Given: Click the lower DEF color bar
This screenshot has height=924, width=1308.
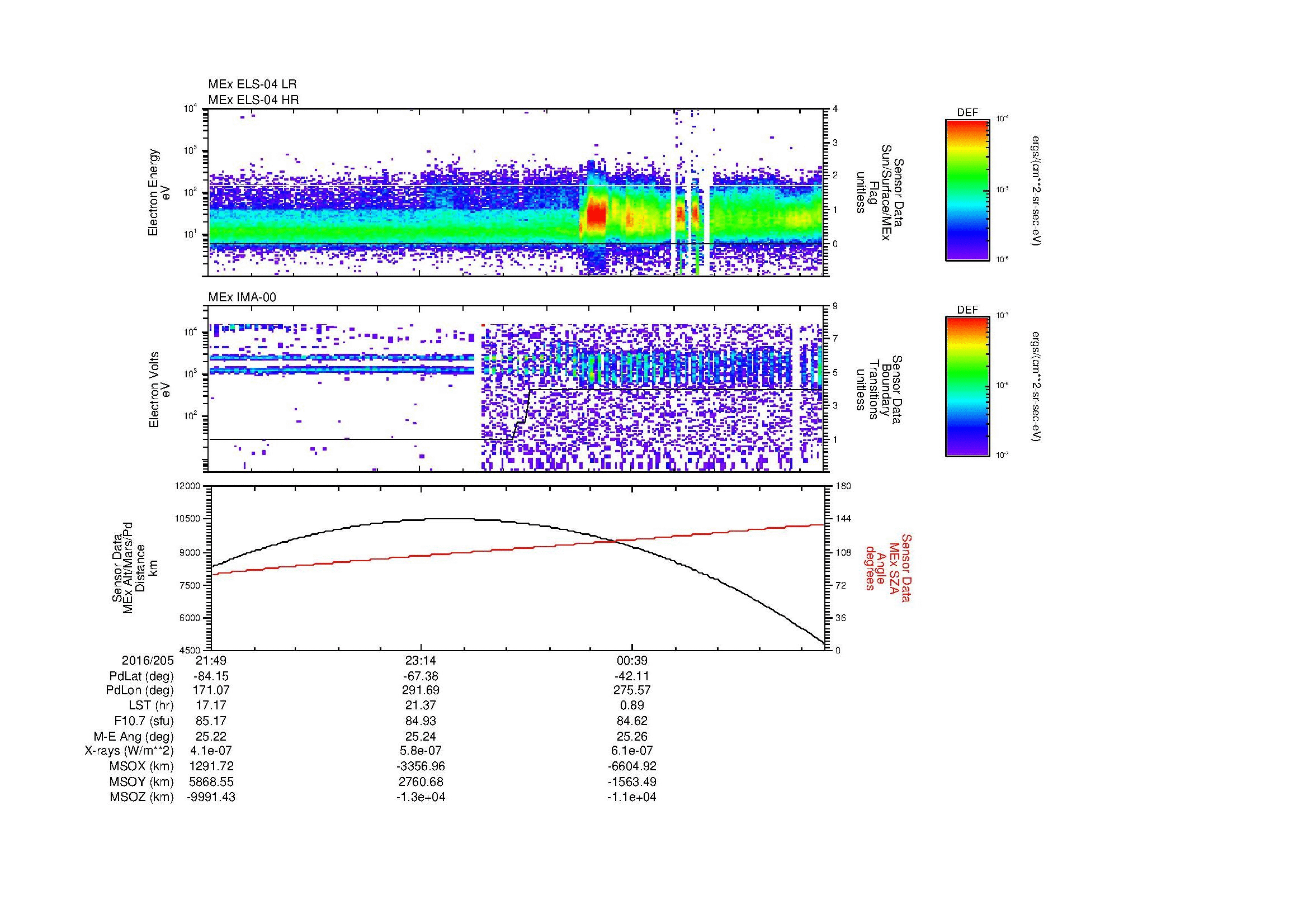Looking at the screenshot, I should click(967, 387).
